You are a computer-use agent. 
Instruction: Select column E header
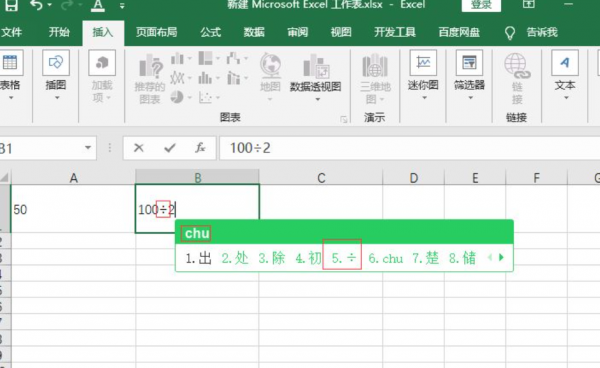475,177
